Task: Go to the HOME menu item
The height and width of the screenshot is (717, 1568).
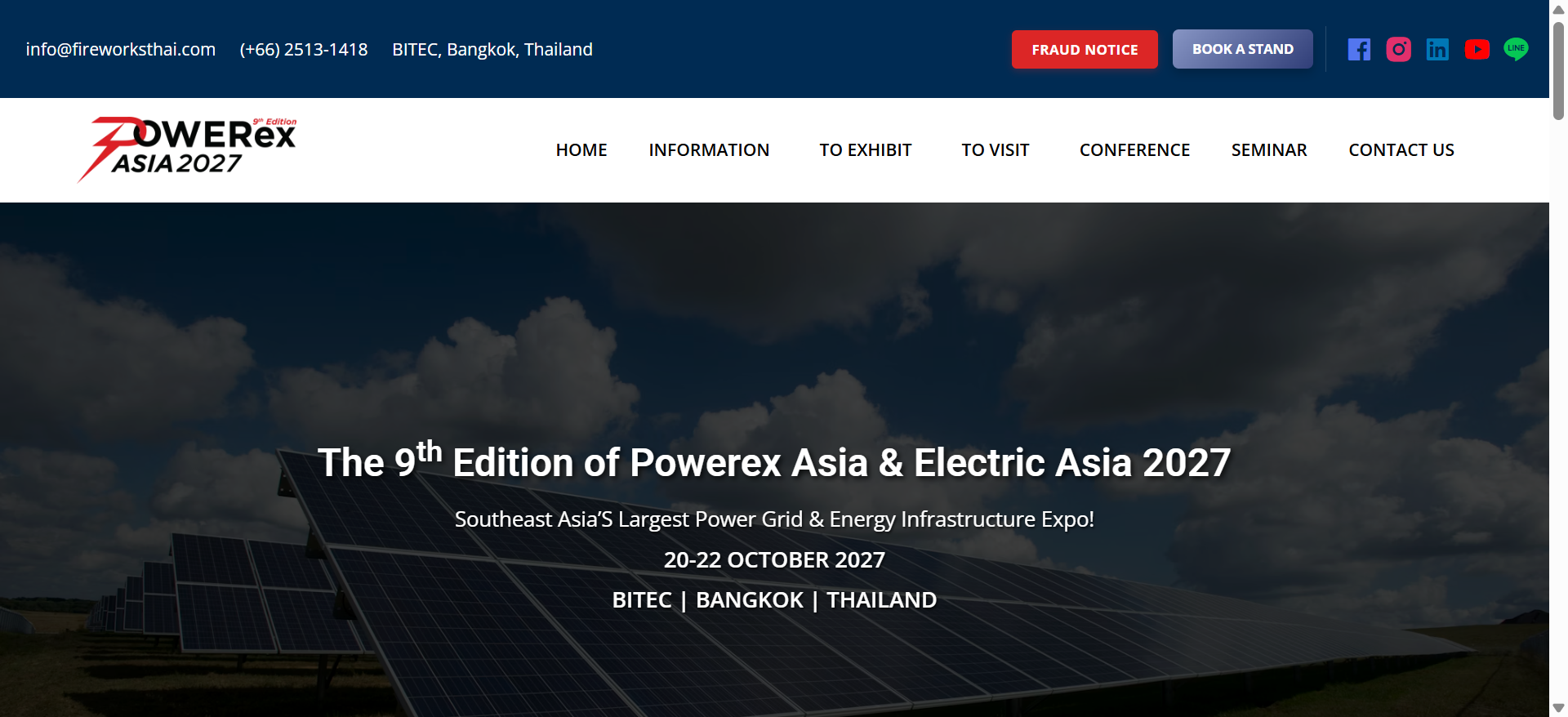Action: [x=581, y=150]
